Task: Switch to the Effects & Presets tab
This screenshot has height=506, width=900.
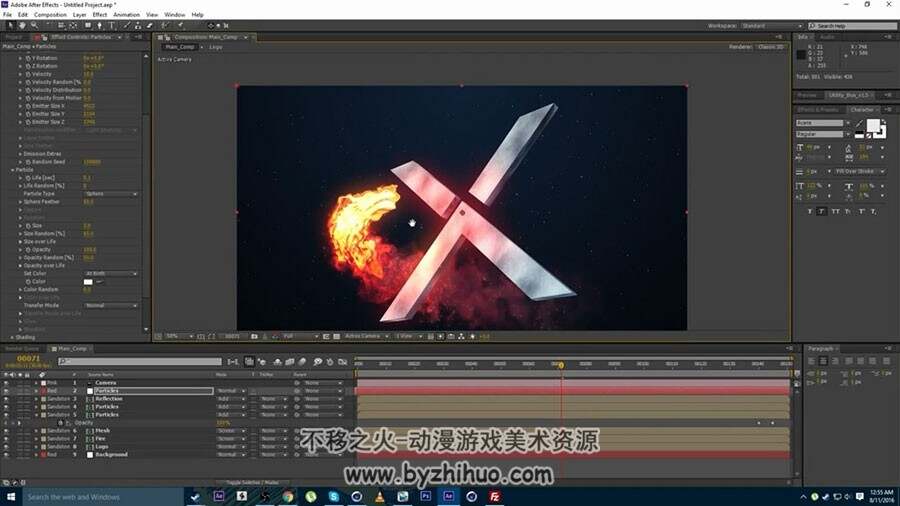Action: coord(818,110)
